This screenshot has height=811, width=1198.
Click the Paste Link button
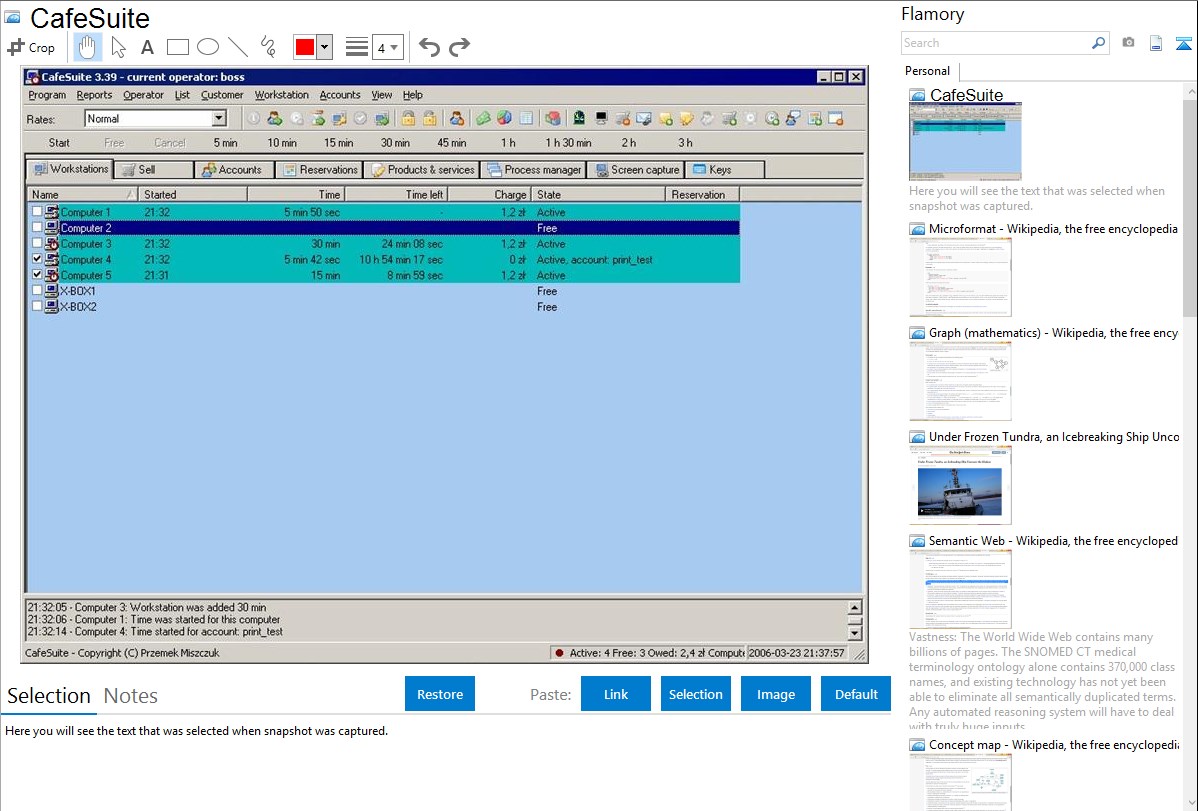tap(616, 694)
